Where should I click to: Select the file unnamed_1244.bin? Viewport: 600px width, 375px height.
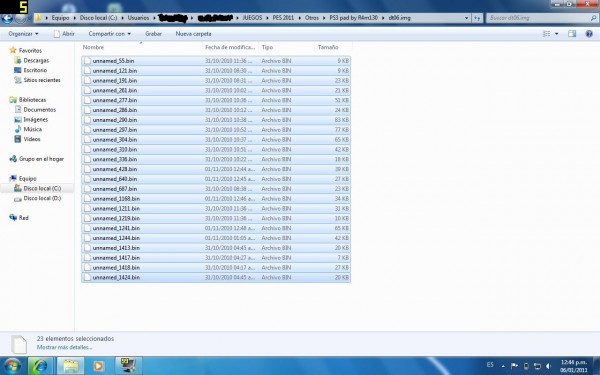(216, 238)
